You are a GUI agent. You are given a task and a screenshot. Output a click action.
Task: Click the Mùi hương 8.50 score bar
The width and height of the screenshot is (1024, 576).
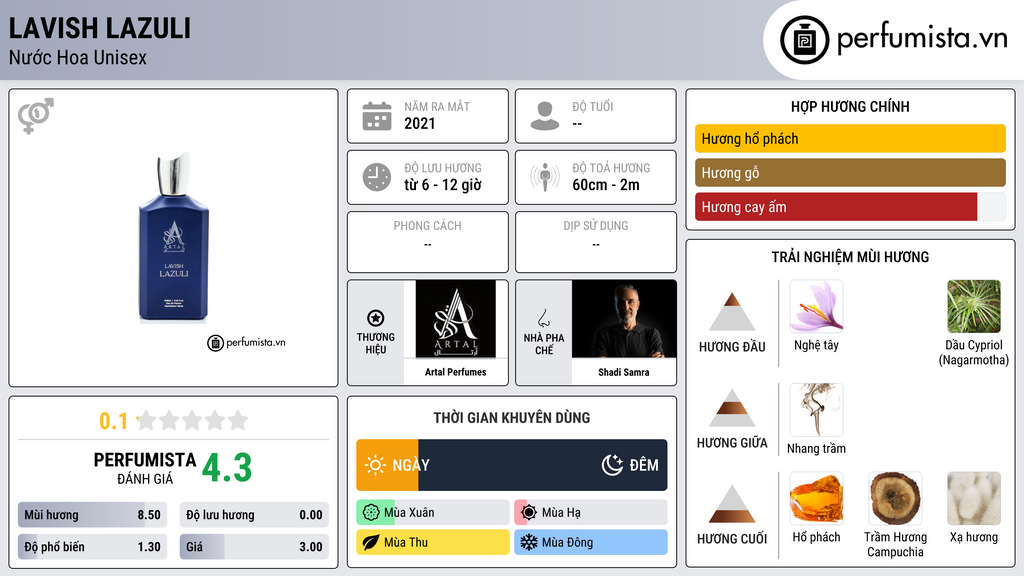pos(92,515)
